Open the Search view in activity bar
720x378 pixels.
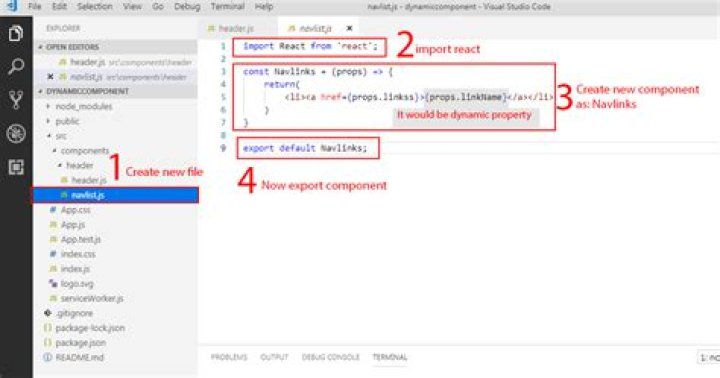pos(16,67)
